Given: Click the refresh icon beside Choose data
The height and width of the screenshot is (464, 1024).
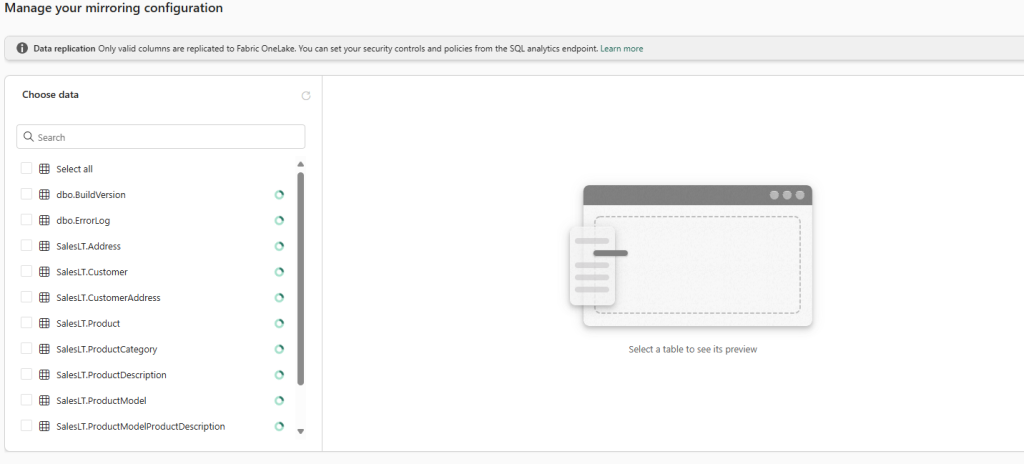Looking at the screenshot, I should pos(306,96).
